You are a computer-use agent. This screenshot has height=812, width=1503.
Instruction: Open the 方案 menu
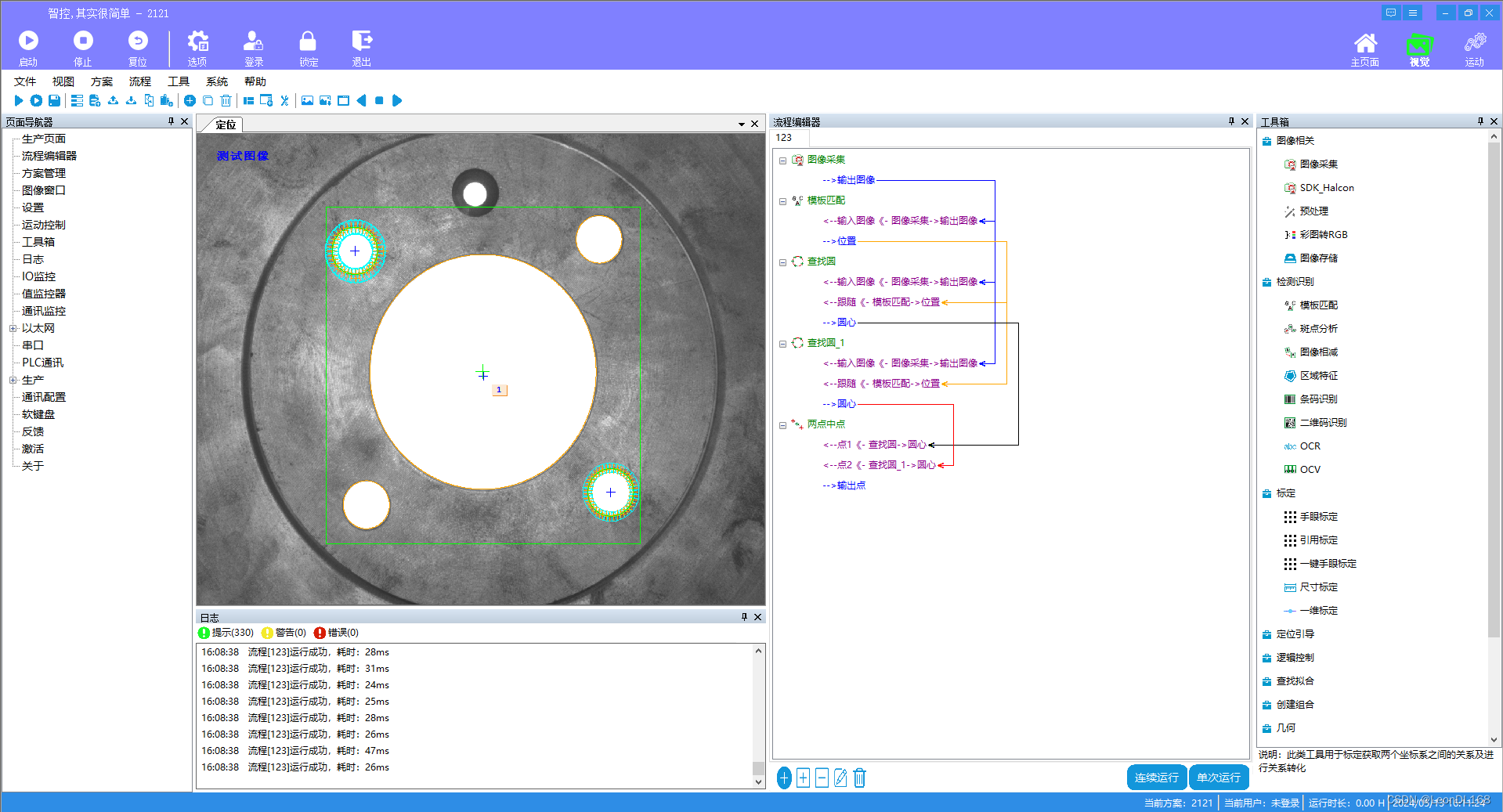pyautogui.click(x=102, y=81)
